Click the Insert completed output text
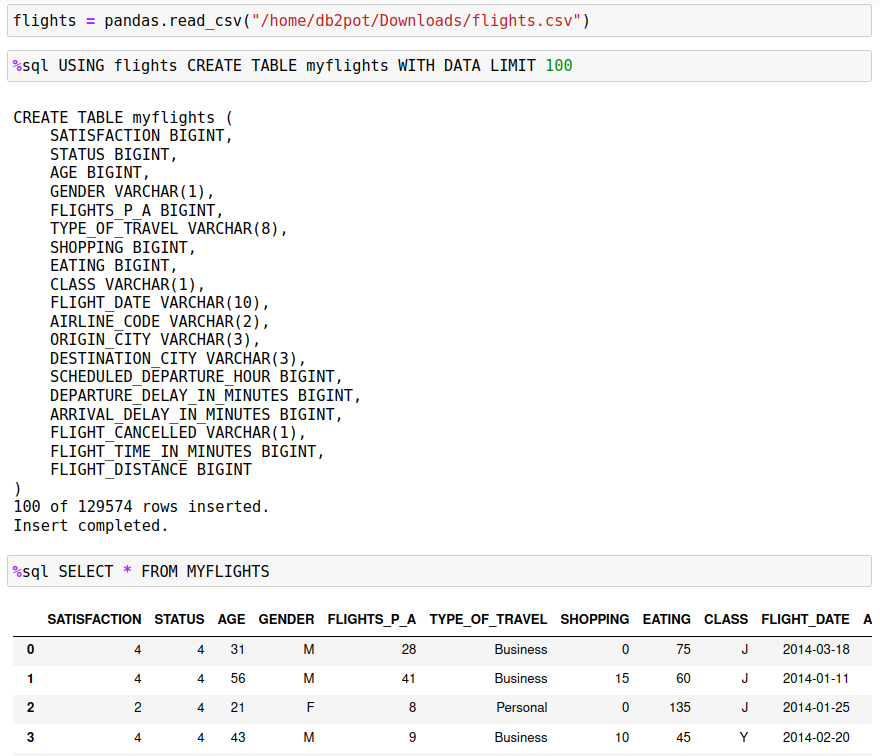 coord(90,525)
